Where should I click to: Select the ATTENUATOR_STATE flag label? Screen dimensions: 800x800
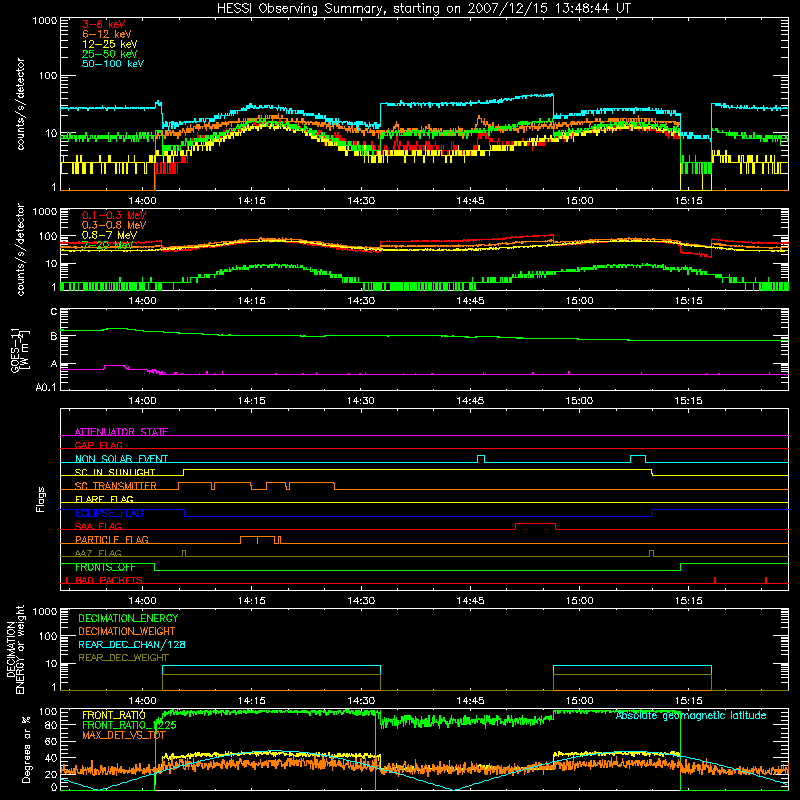(121, 432)
